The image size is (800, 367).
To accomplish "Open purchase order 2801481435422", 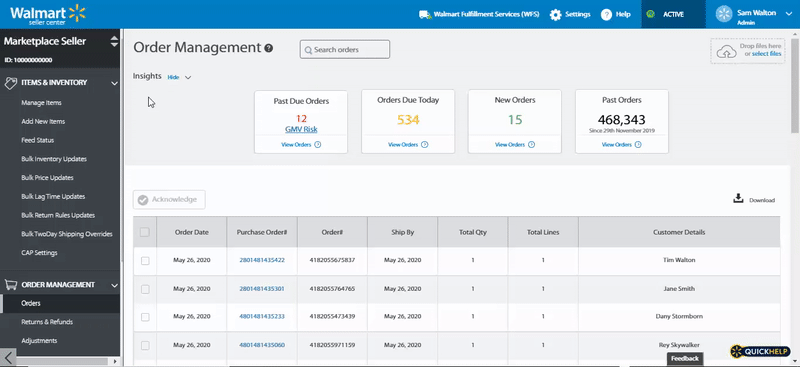I will 262,260.
